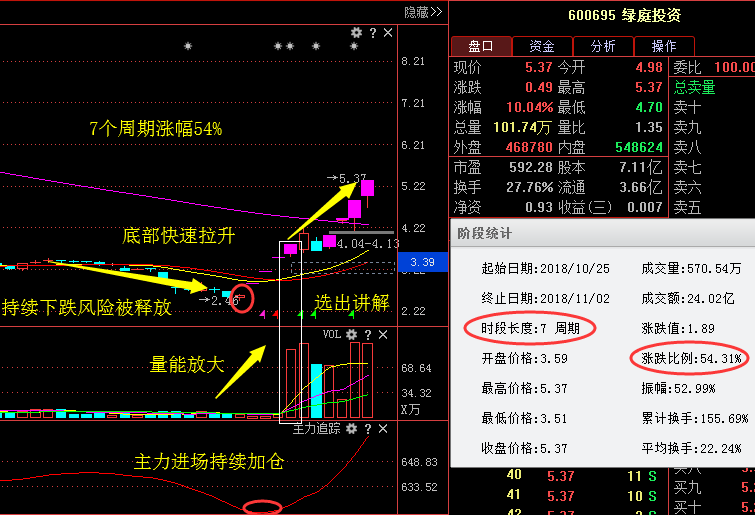
Task: Switch to the 操作 tab
Action: (664, 46)
